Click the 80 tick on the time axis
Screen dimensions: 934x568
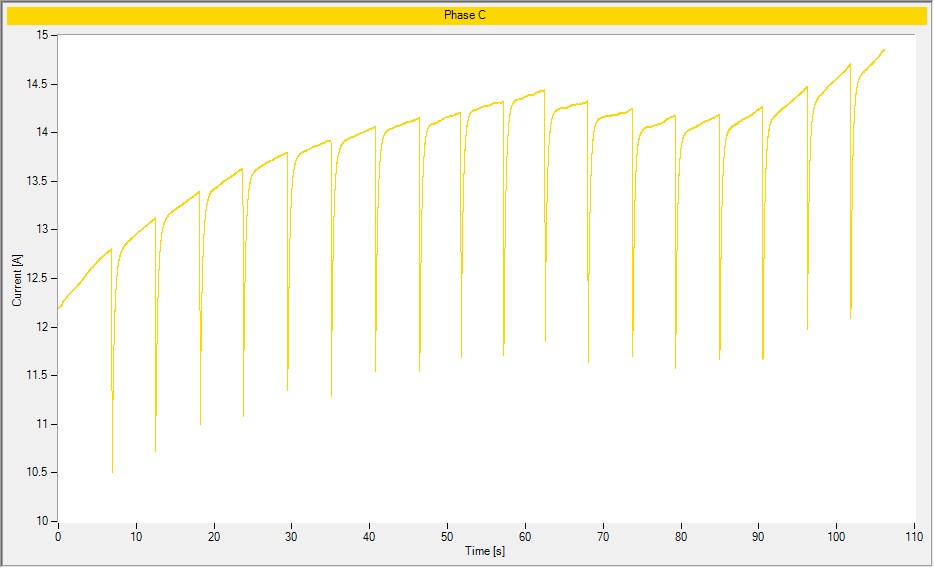point(681,537)
